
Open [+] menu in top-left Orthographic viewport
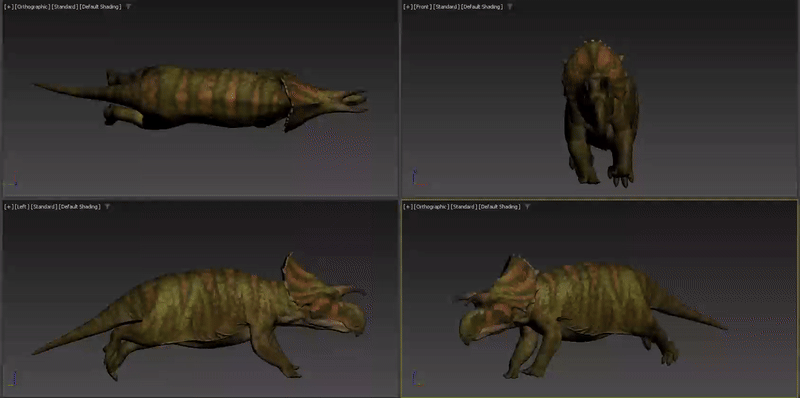pos(8,7)
